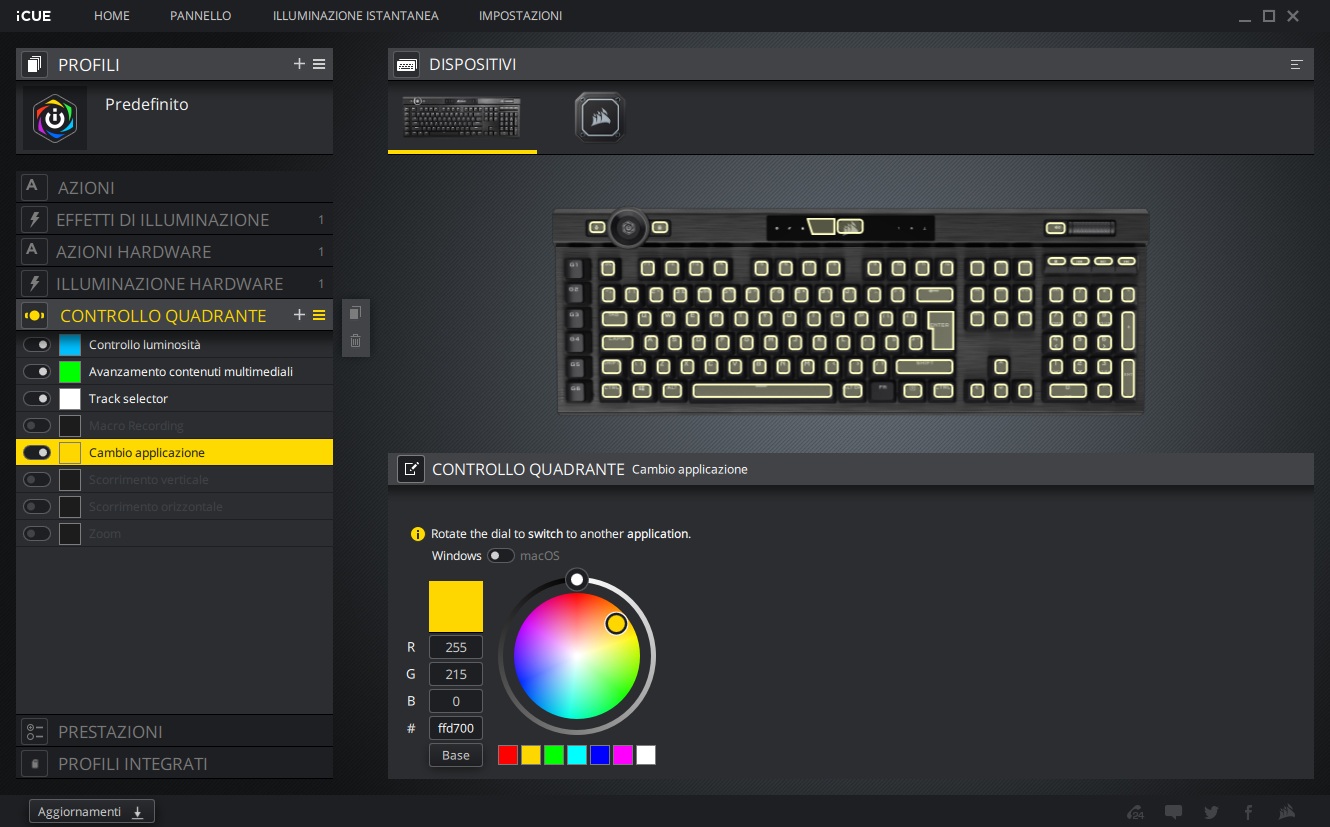Click the Illuminazione Hardware lightning icon

34,283
